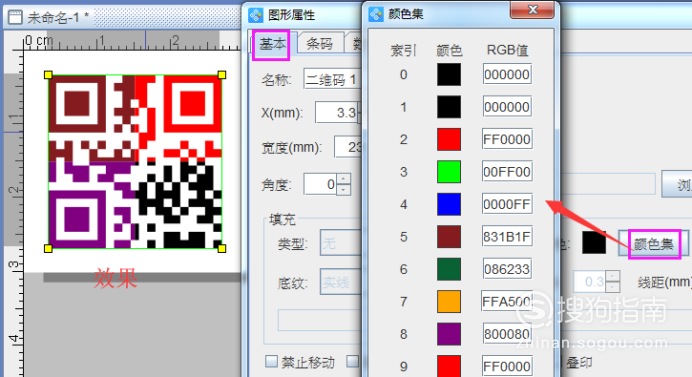This screenshot has width=692, height=377.
Task: Switch to the 条码 tab
Action: [x=320, y=43]
